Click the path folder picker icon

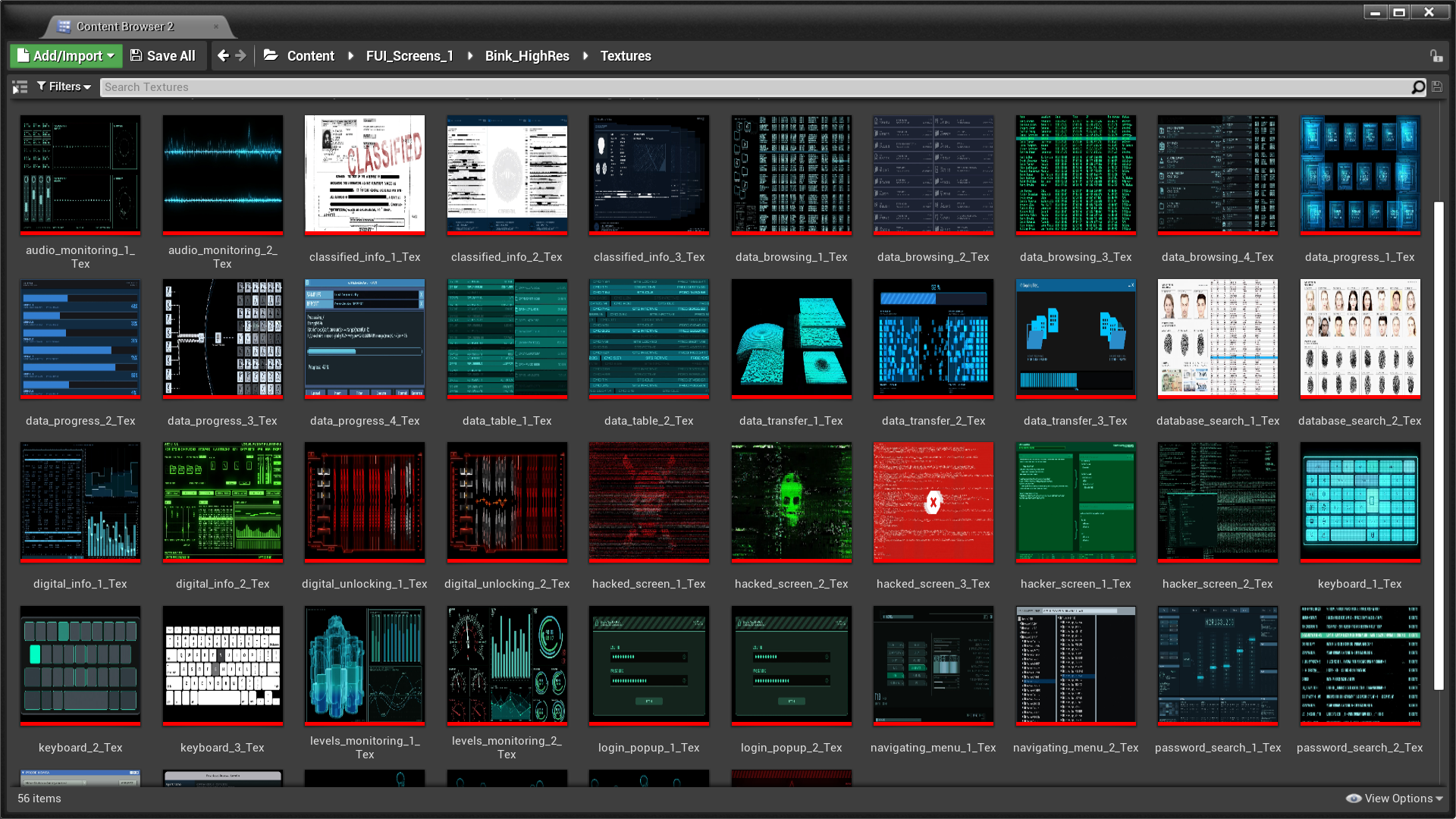270,55
